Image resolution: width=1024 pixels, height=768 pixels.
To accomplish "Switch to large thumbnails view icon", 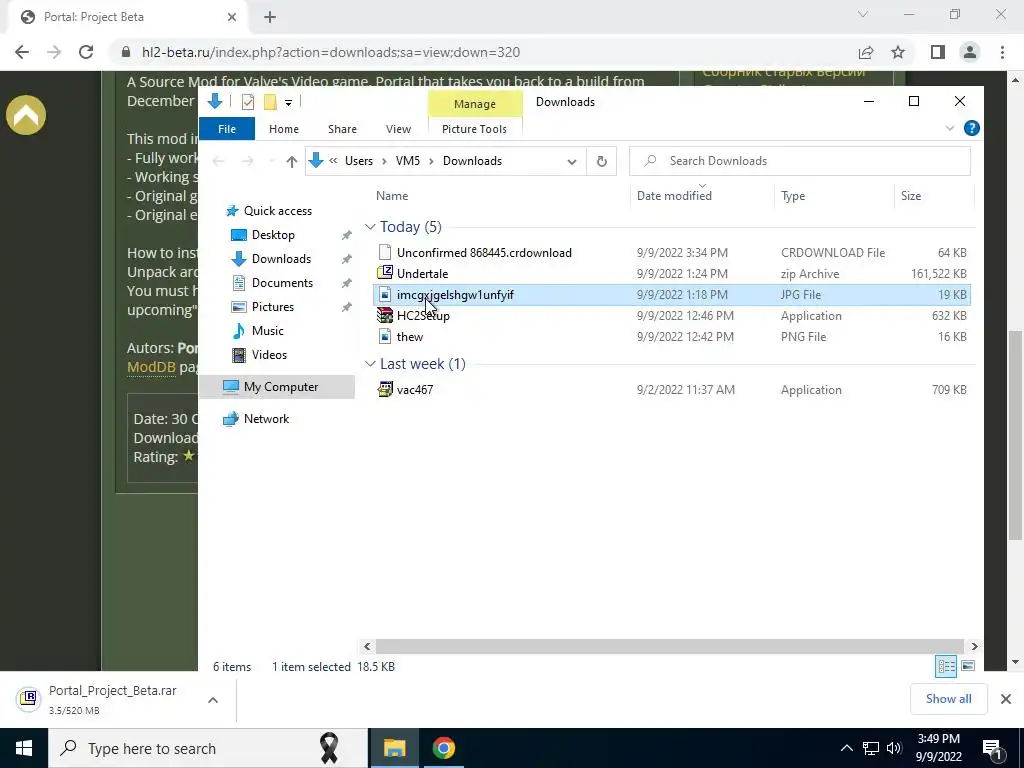I will (968, 666).
